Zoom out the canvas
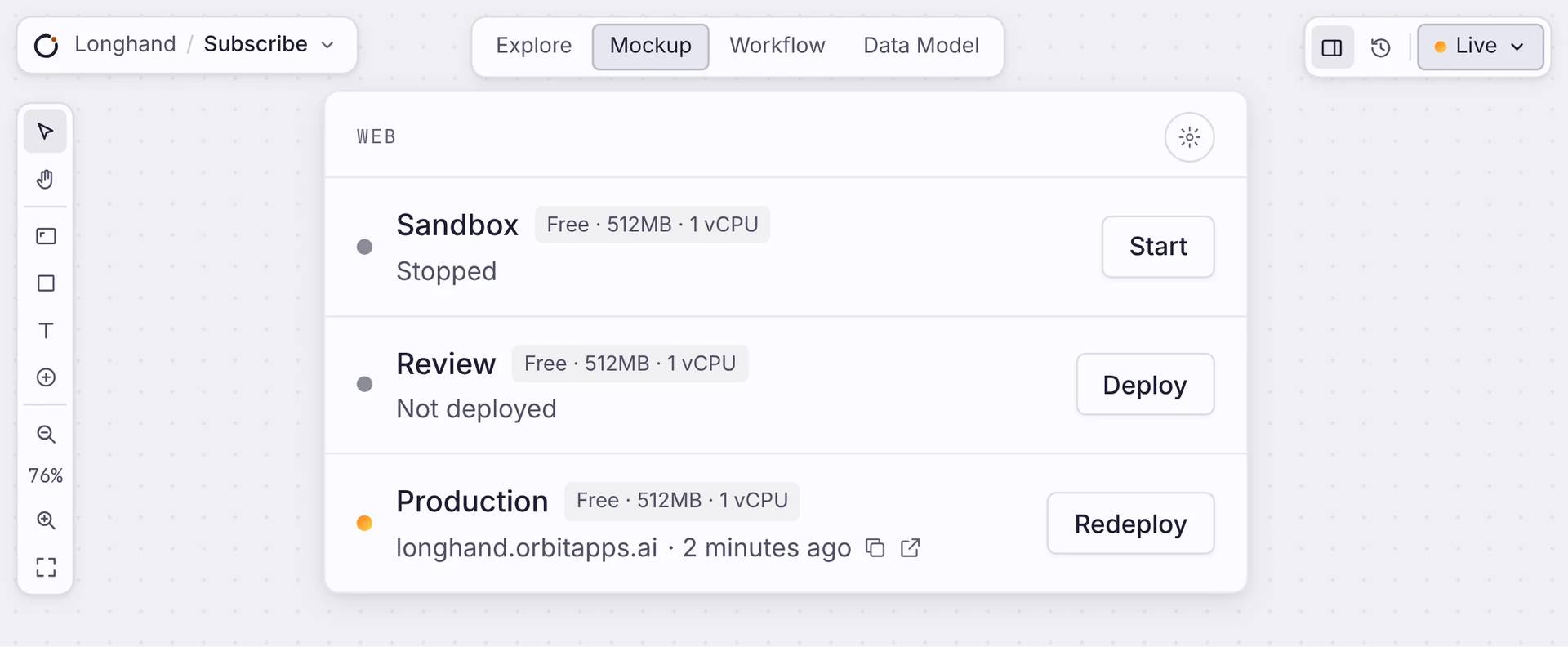The image size is (1568, 647). (x=46, y=435)
